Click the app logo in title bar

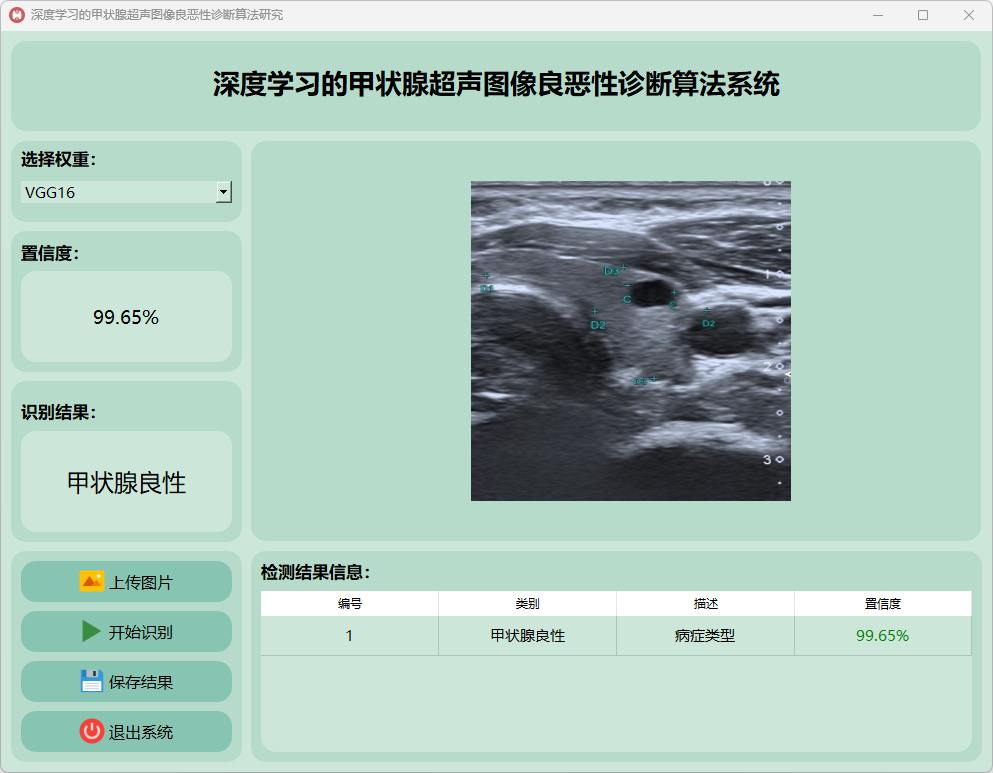click(x=16, y=15)
